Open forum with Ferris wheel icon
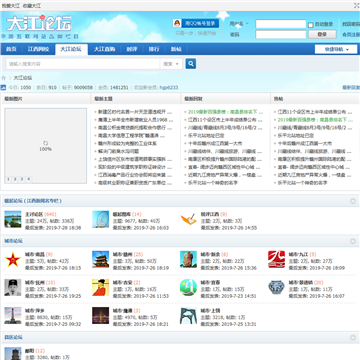The height and width of the screenshot is (360, 360). coord(101,219)
